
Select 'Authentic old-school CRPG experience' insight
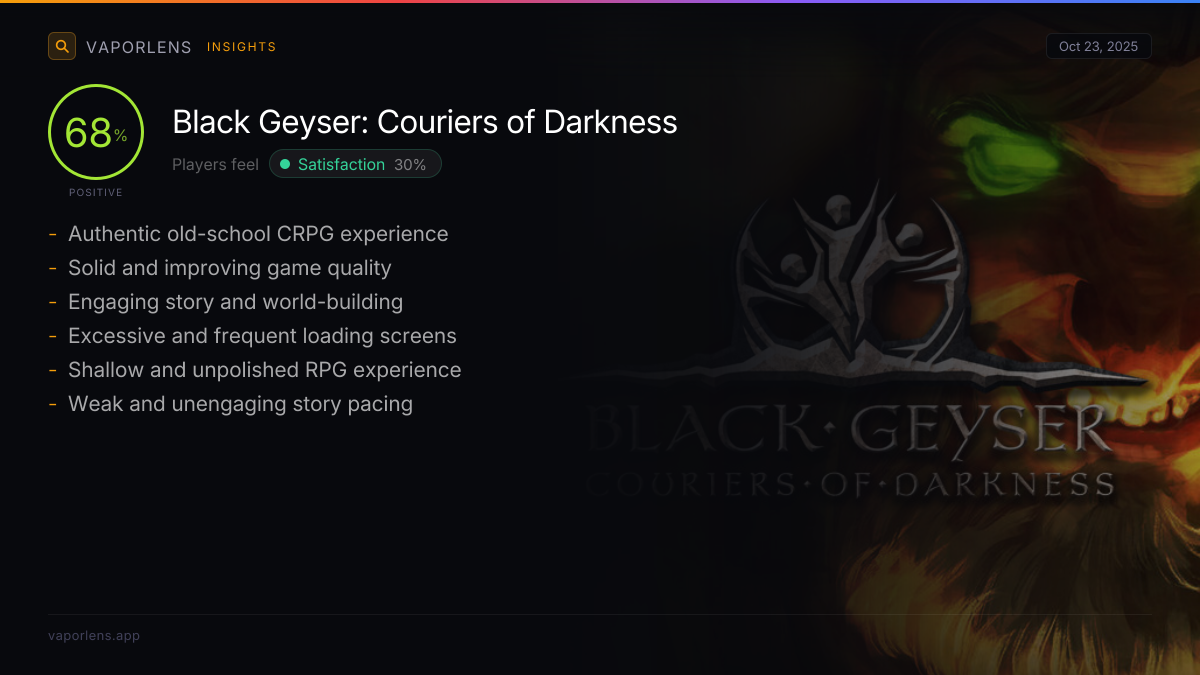pyautogui.click(x=258, y=234)
